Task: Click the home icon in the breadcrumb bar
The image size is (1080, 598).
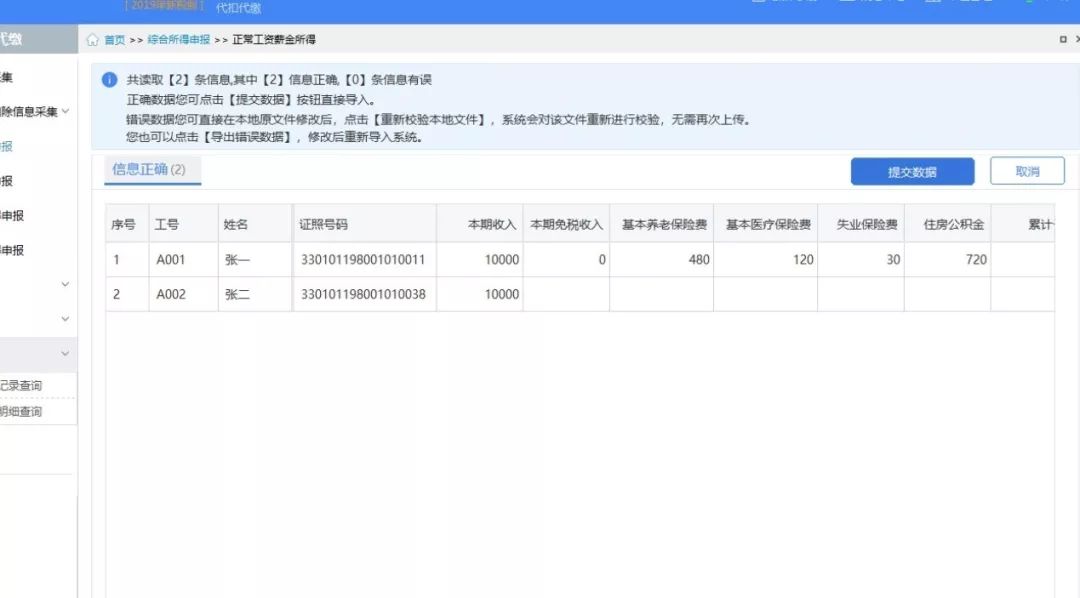Action: point(94,39)
